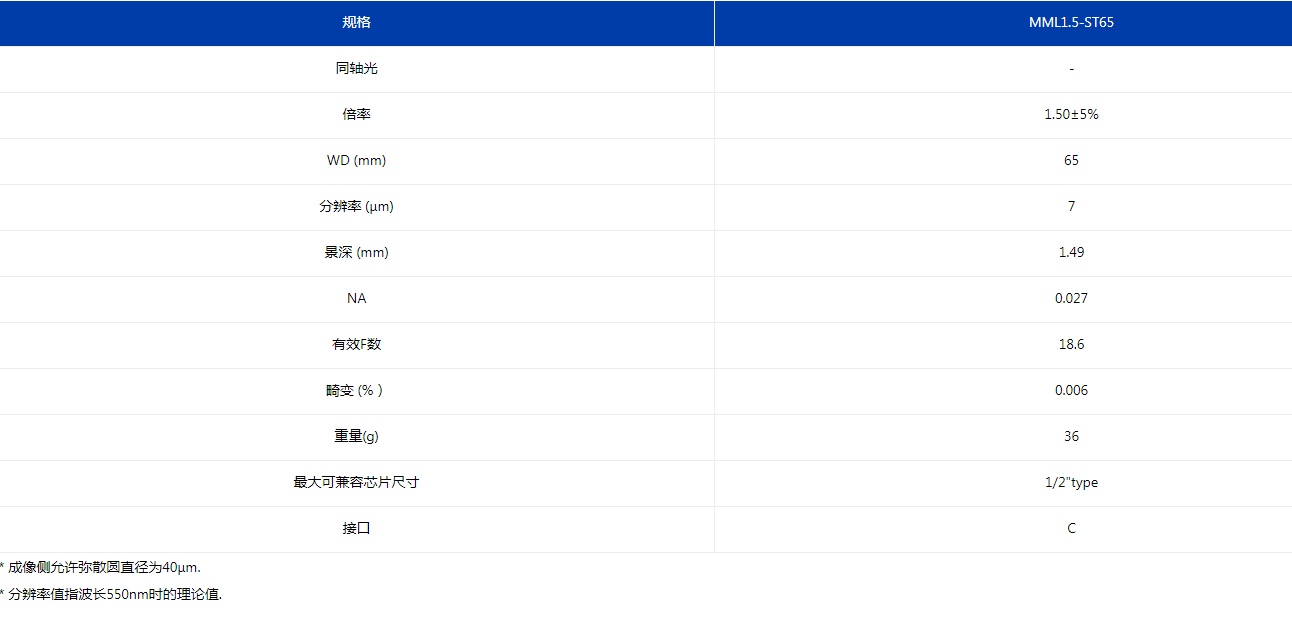Select the 接口 row label
The image size is (1292, 626).
click(x=357, y=529)
